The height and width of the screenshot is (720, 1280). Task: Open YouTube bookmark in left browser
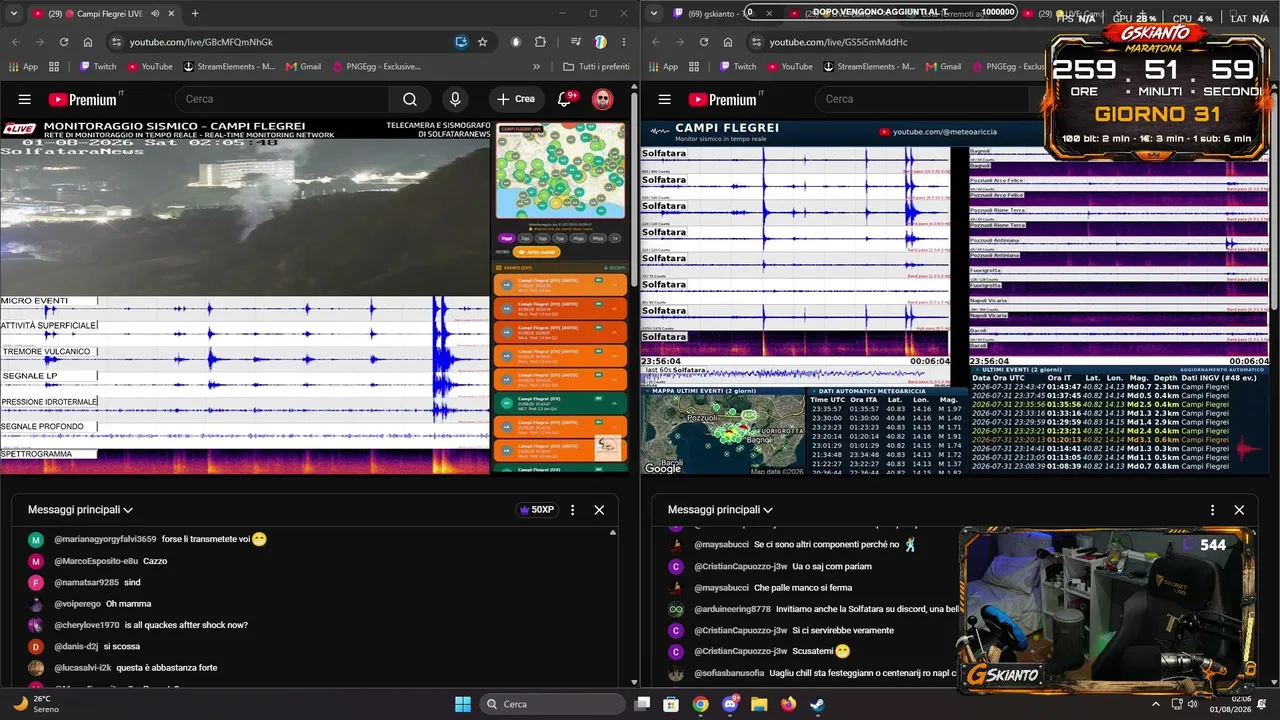148,67
